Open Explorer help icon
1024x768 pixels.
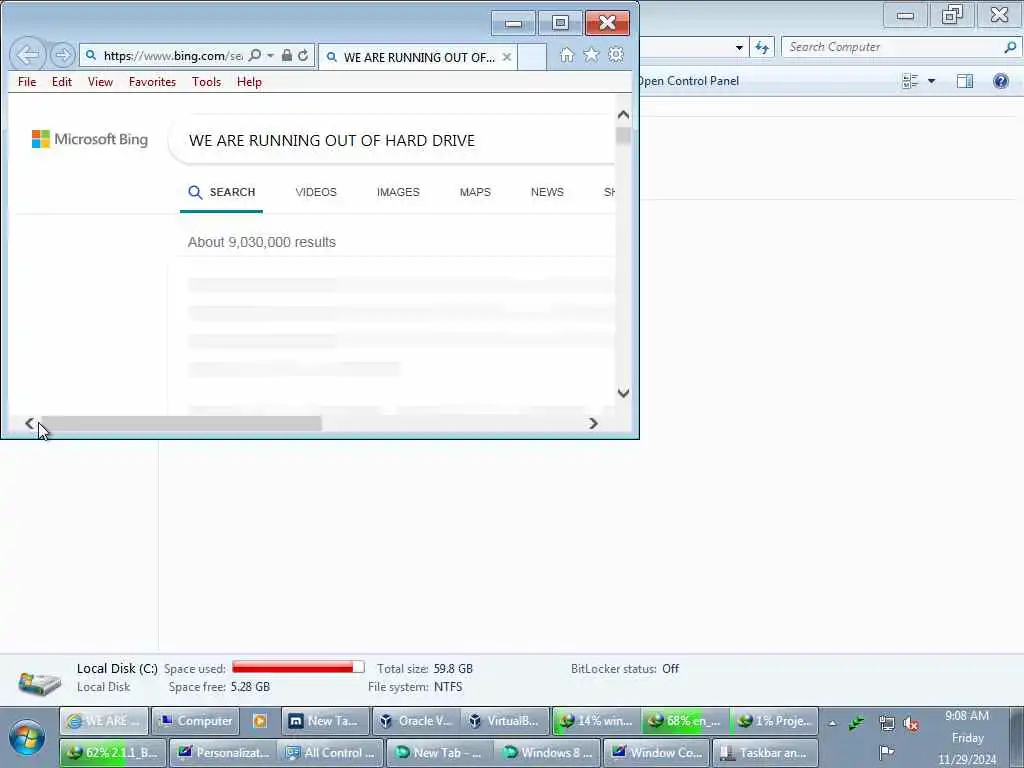click(x=1000, y=81)
